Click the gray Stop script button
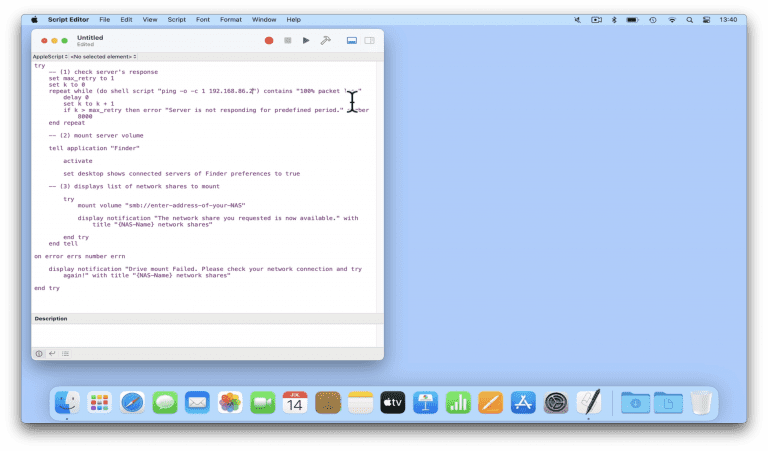 tap(288, 41)
